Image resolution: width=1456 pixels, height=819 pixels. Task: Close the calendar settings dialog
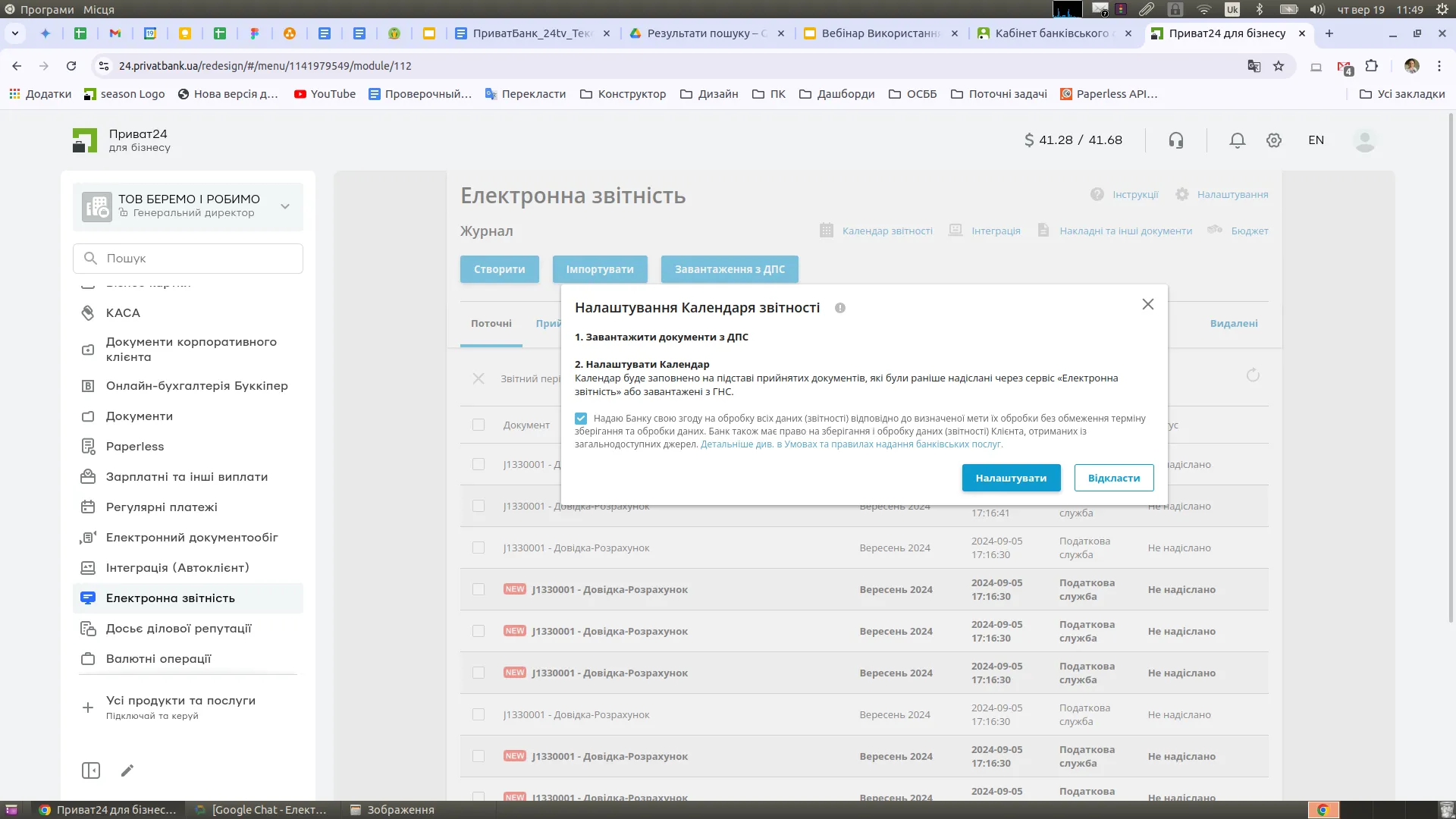tap(1147, 304)
